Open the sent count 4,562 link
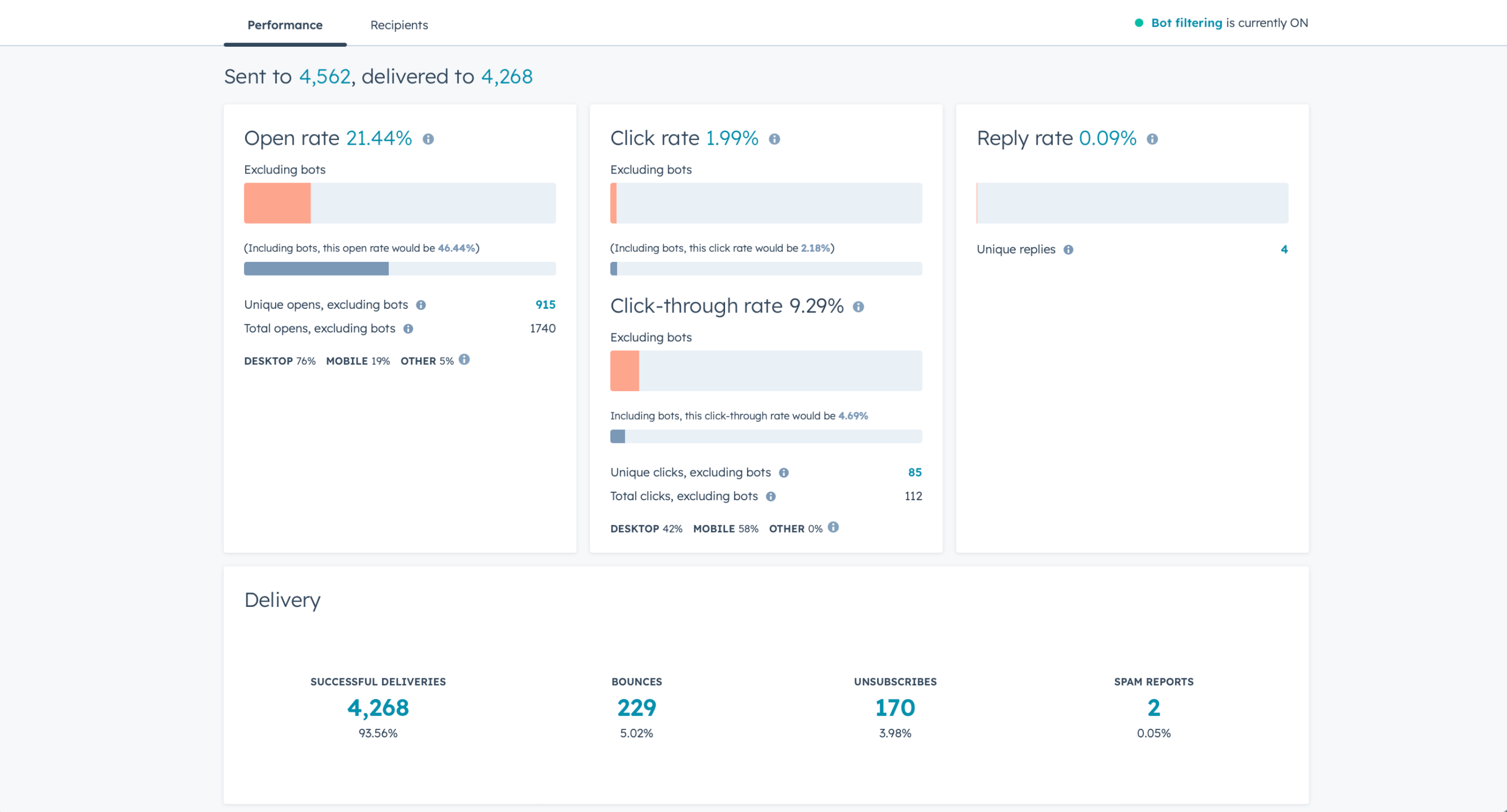Screen dimensions: 1507x812 click(x=325, y=77)
